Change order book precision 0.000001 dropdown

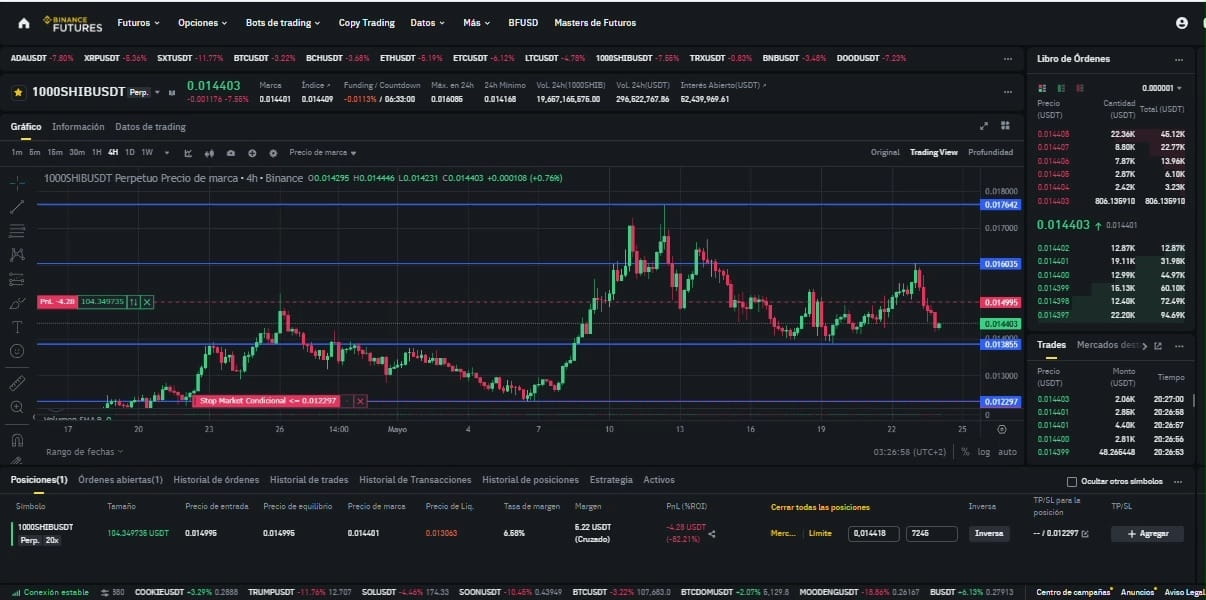(x=1163, y=88)
